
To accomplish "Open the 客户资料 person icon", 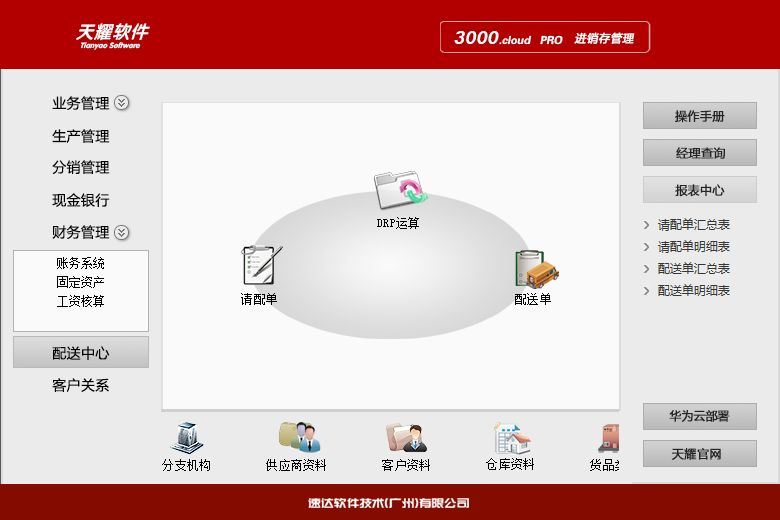I will pyautogui.click(x=406, y=437).
